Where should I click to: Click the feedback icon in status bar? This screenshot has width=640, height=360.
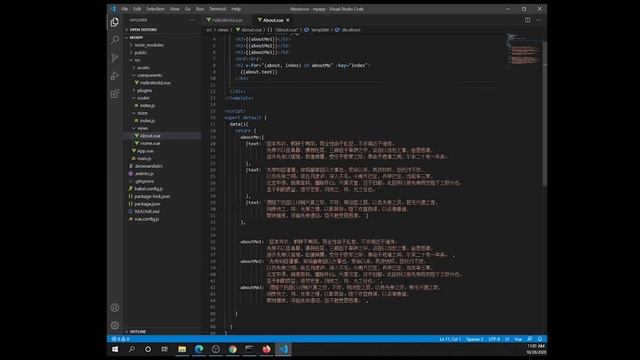click(530, 339)
